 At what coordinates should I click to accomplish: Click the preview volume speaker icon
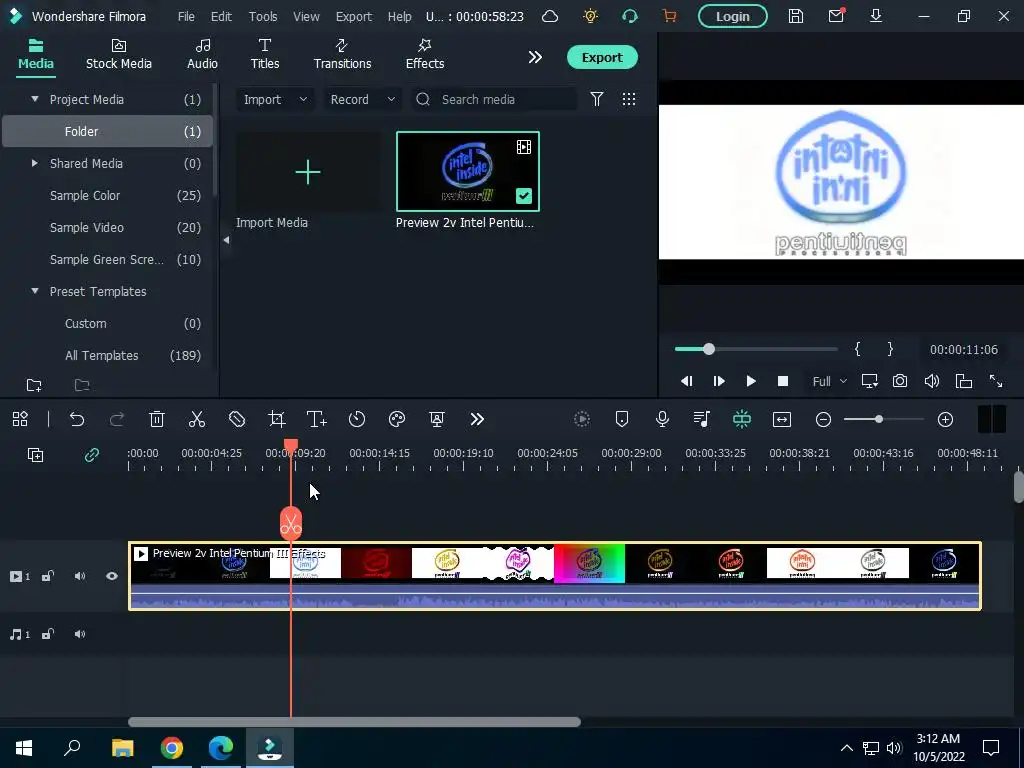point(932,381)
